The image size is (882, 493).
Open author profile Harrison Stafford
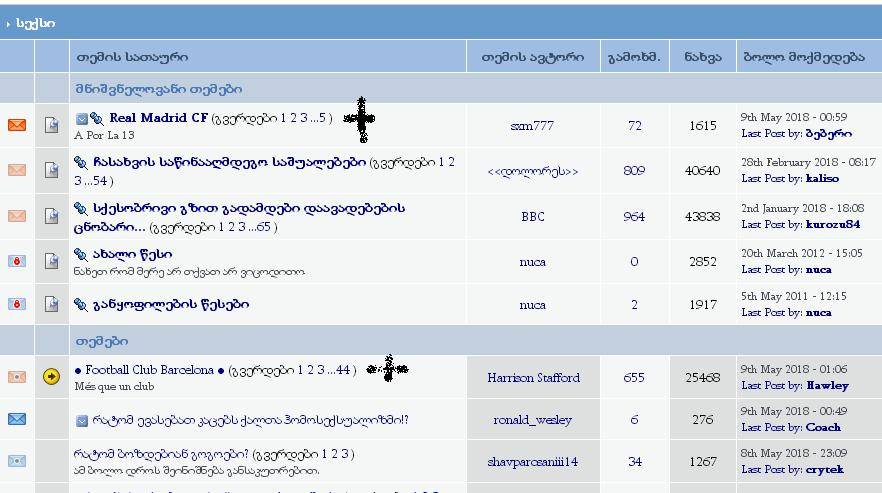(533, 378)
